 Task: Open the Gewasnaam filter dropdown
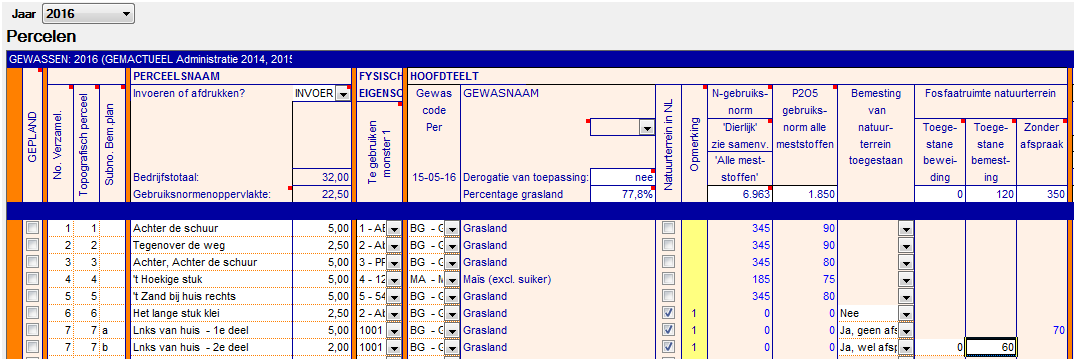pyautogui.click(x=646, y=127)
